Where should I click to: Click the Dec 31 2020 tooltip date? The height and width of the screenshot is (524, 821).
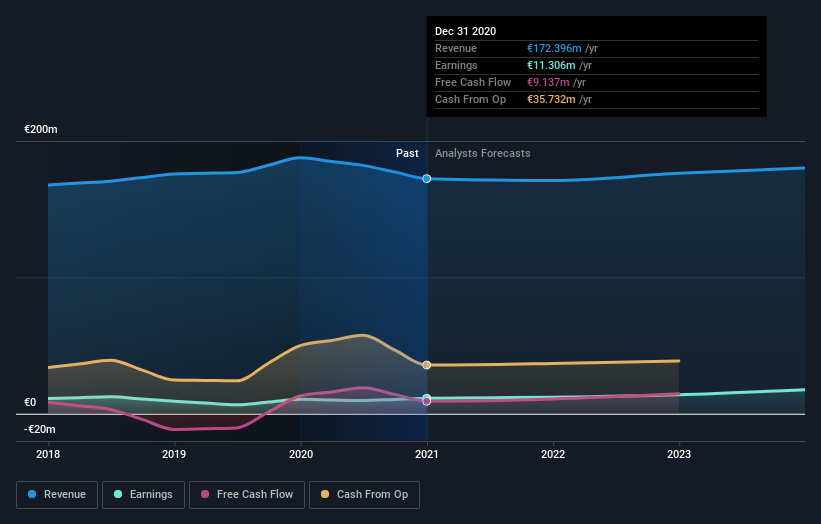(x=465, y=31)
